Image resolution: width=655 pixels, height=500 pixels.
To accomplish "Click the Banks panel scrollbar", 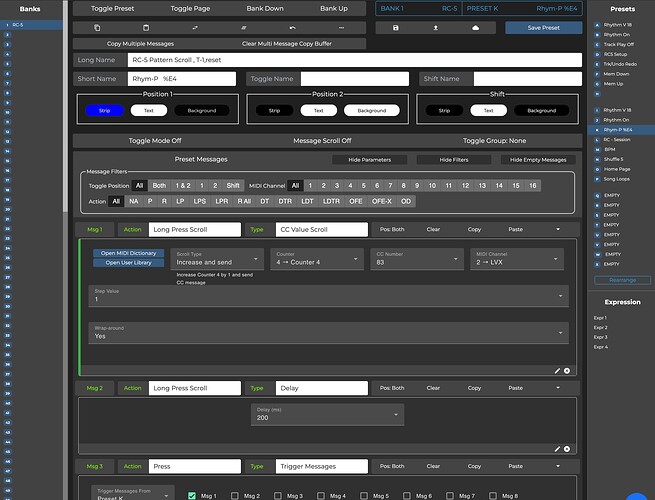I will [x=65, y=107].
